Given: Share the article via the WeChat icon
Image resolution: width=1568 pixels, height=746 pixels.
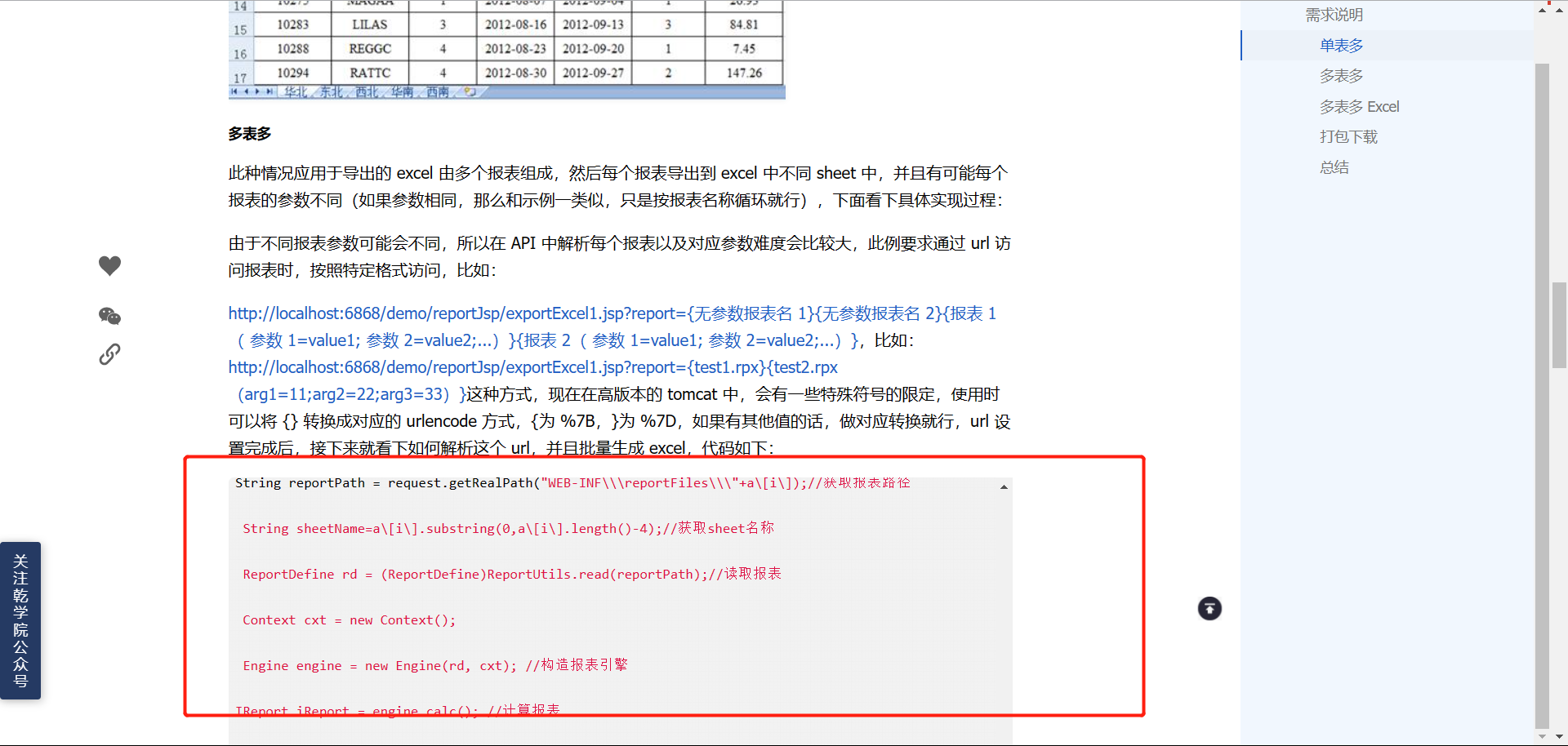Looking at the screenshot, I should click(x=109, y=316).
